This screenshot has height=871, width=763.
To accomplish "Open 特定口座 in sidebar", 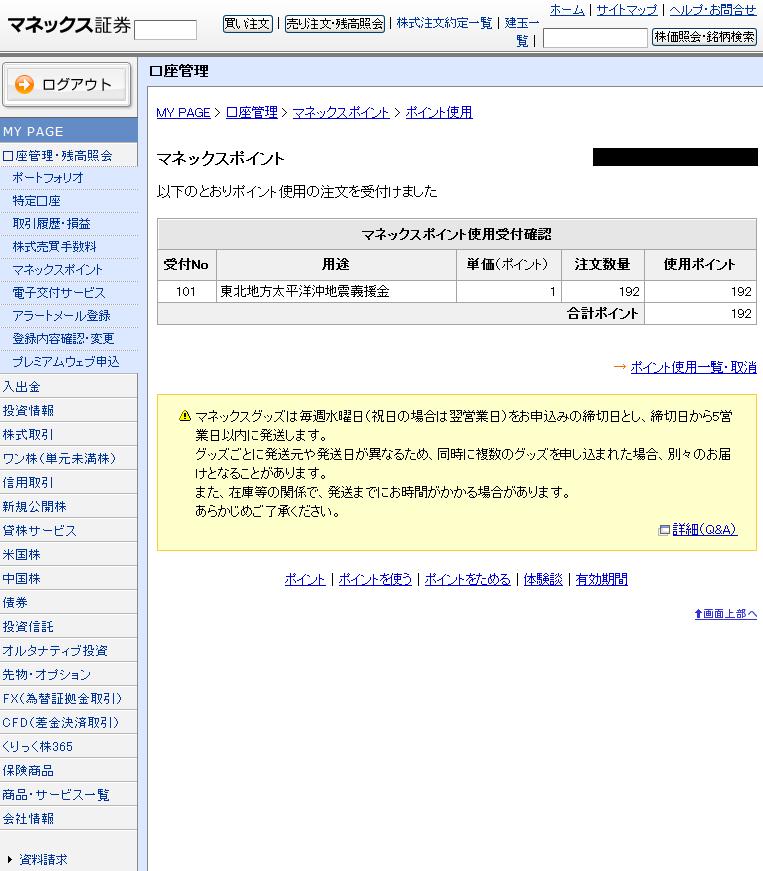I will pyautogui.click(x=69, y=201).
